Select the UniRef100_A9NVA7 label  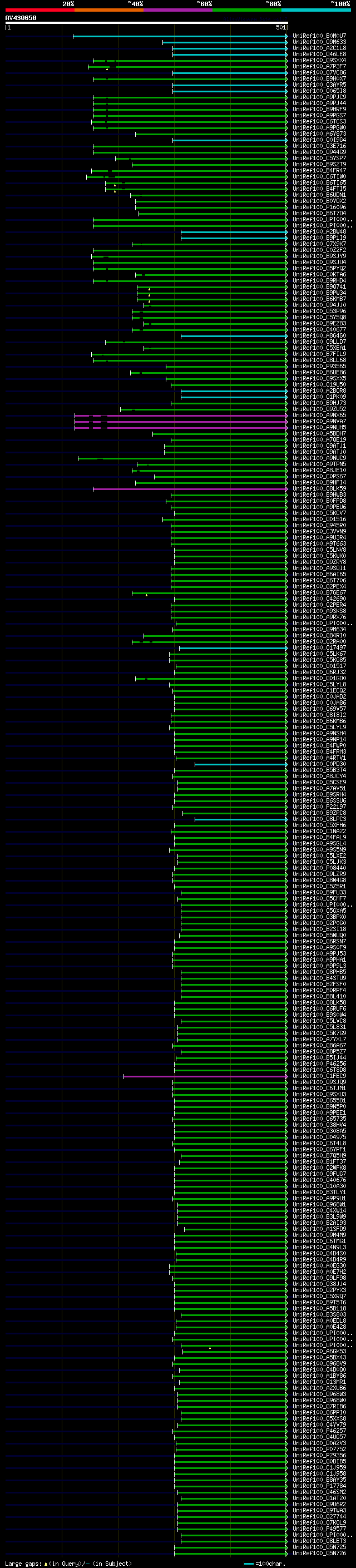tap(319, 422)
